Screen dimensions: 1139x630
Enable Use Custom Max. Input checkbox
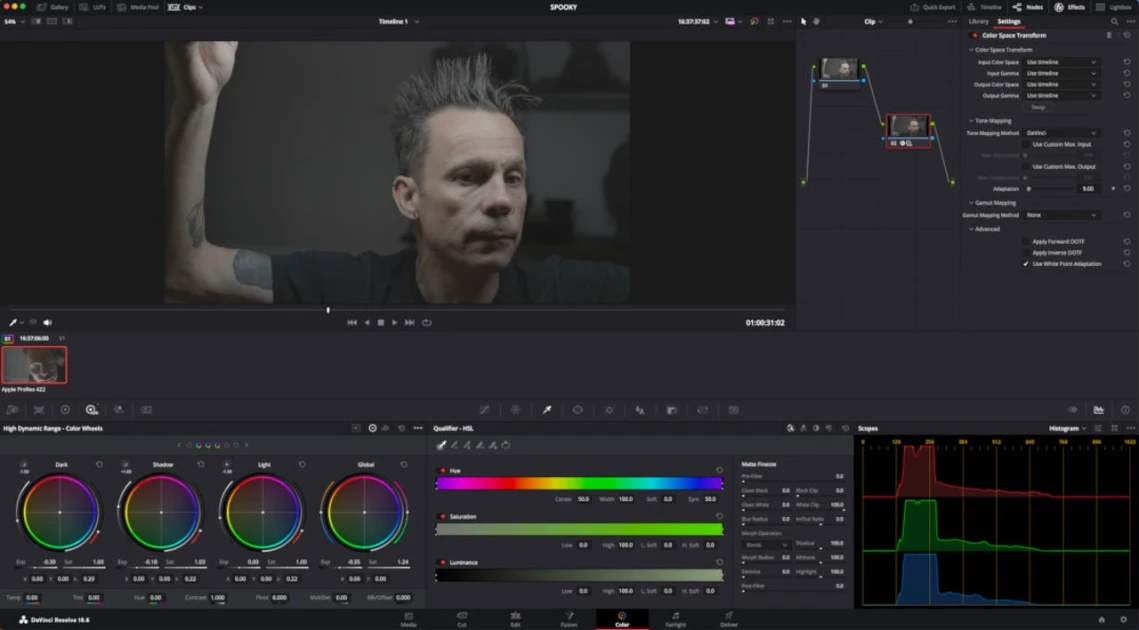1026,145
